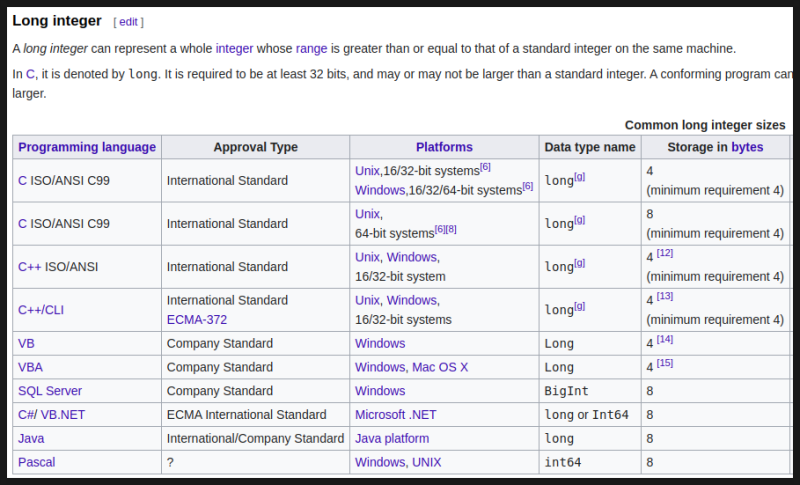Image resolution: width=800 pixels, height=485 pixels.
Task: Open the 'bytes' link in Storage header
Action: [x=747, y=147]
